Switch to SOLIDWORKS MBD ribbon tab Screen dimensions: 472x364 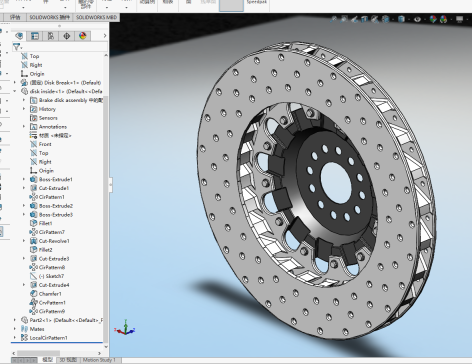pos(96,17)
